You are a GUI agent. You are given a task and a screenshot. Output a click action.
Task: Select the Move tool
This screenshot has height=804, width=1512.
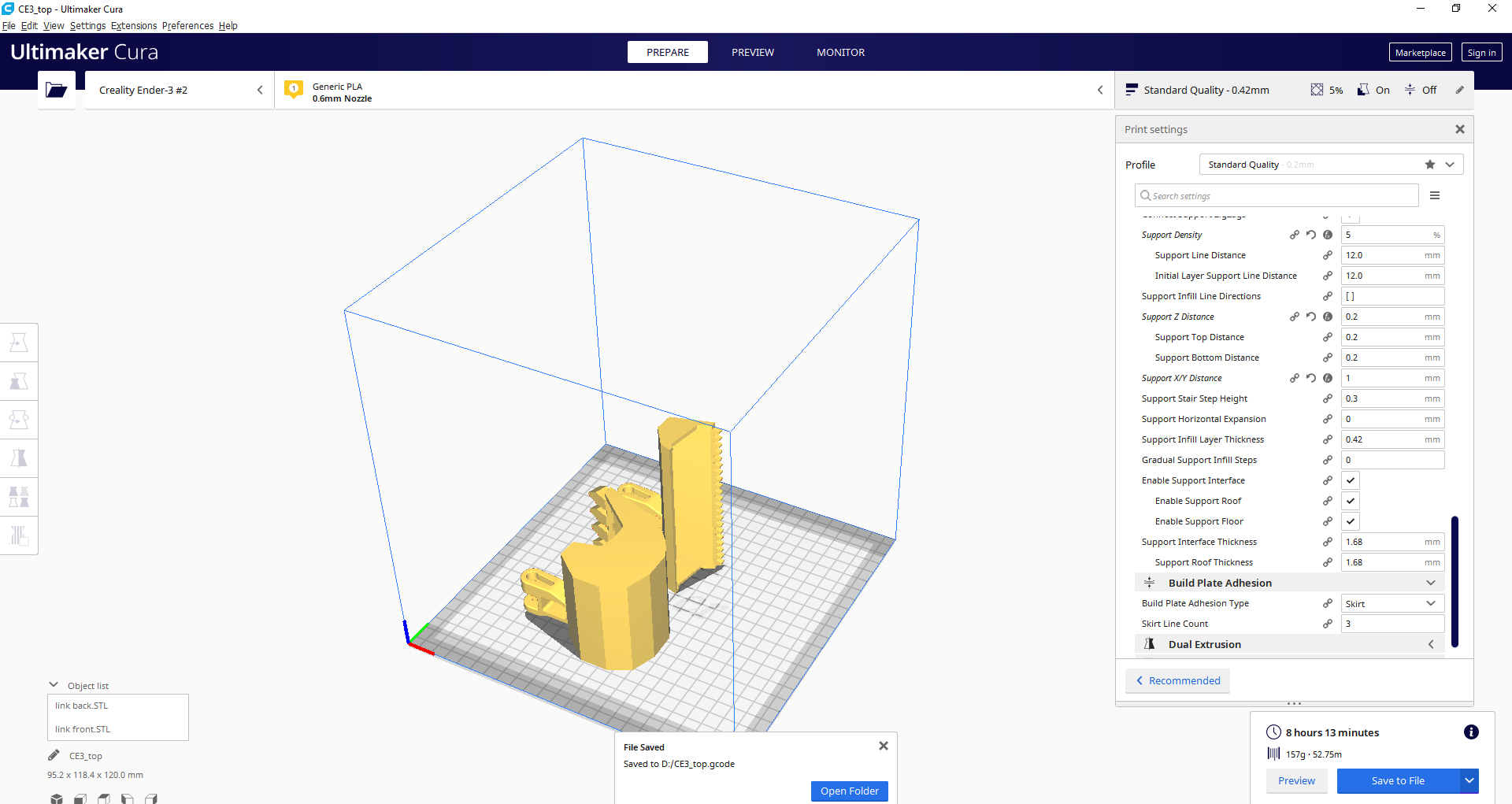[19, 342]
